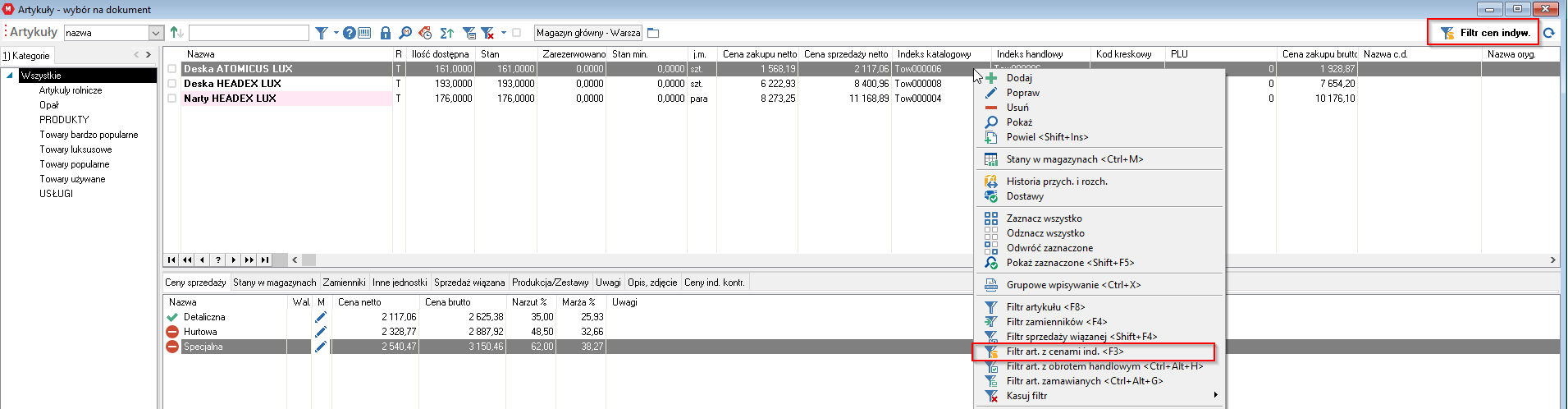1568x409 pixels.
Task: Click the sum sort icon in toolbar
Action: (446, 33)
